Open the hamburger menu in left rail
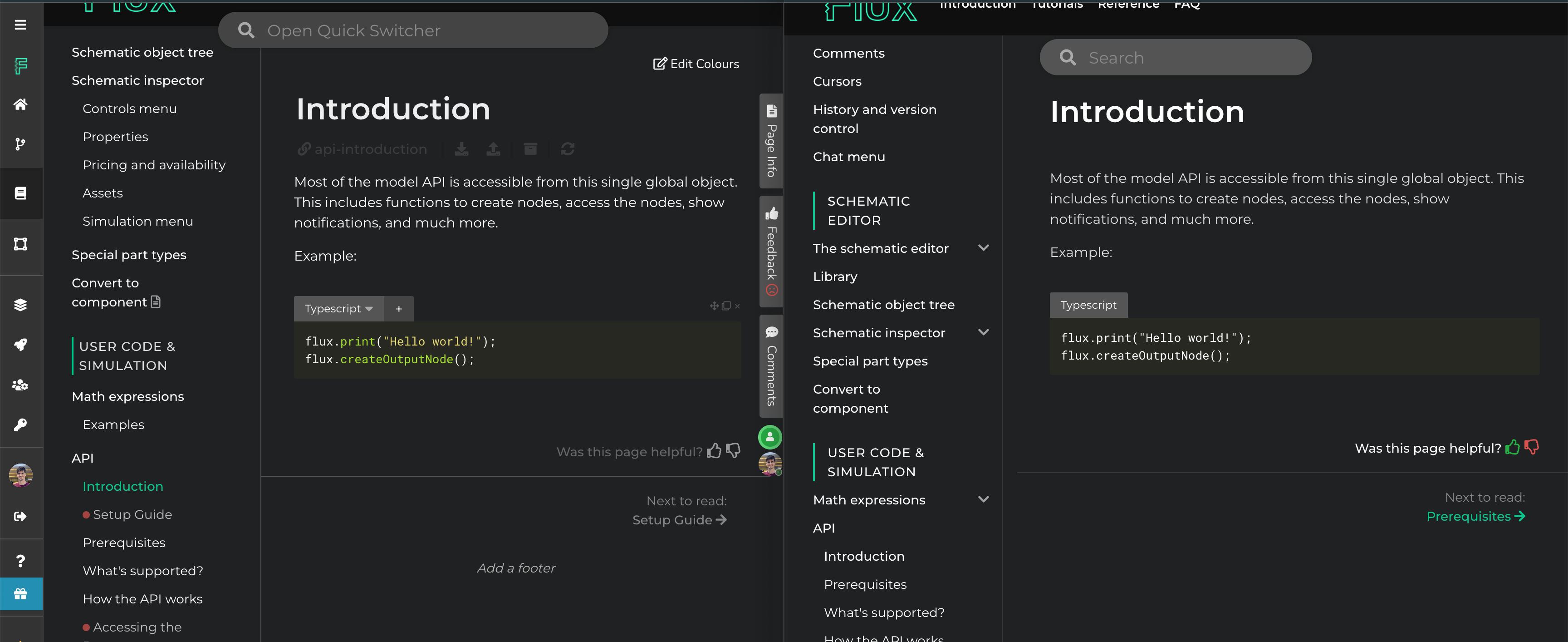Screen dimensions: 1568x642 [20, 25]
